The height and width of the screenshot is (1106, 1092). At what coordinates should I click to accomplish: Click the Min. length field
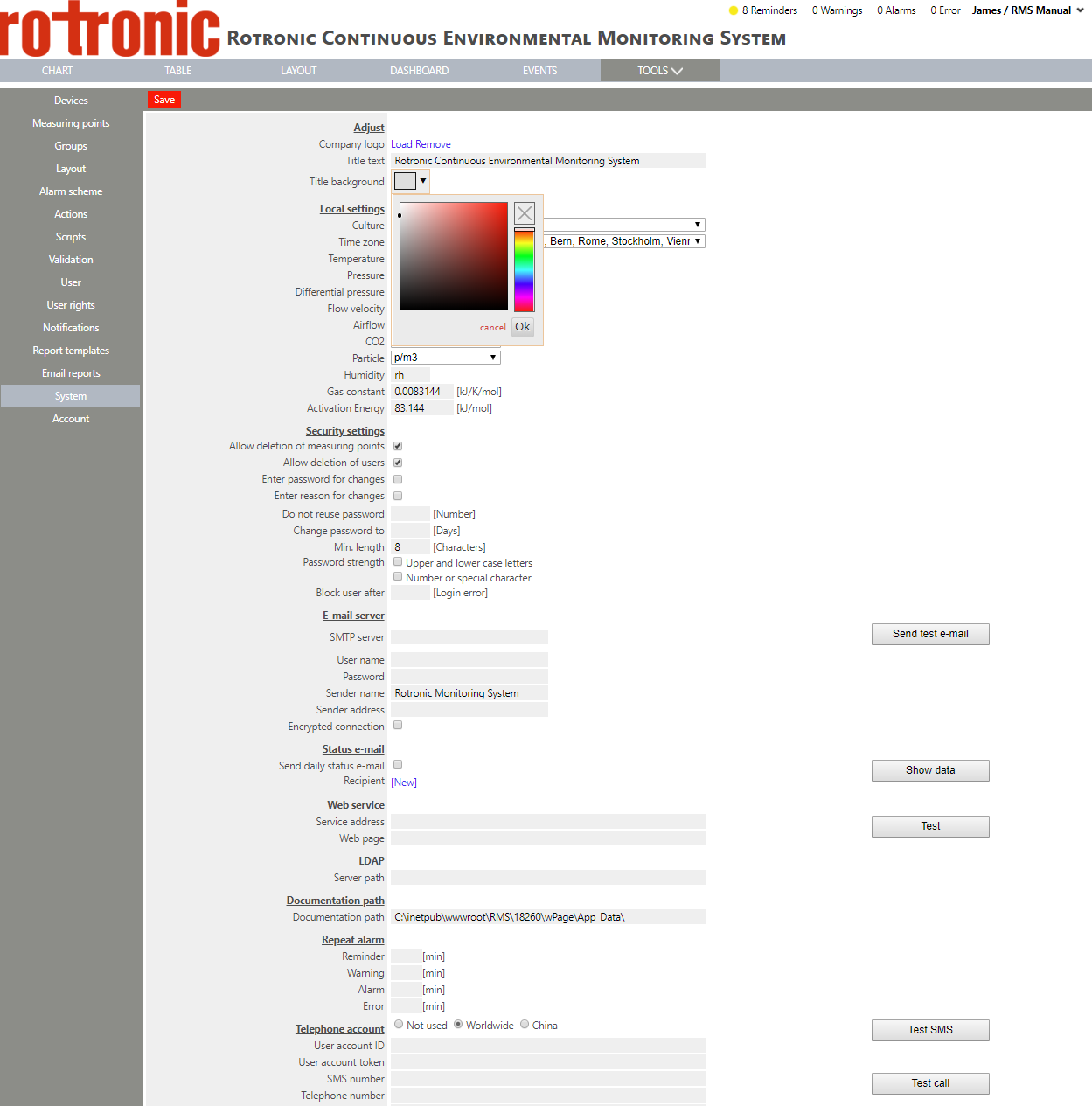click(x=410, y=547)
